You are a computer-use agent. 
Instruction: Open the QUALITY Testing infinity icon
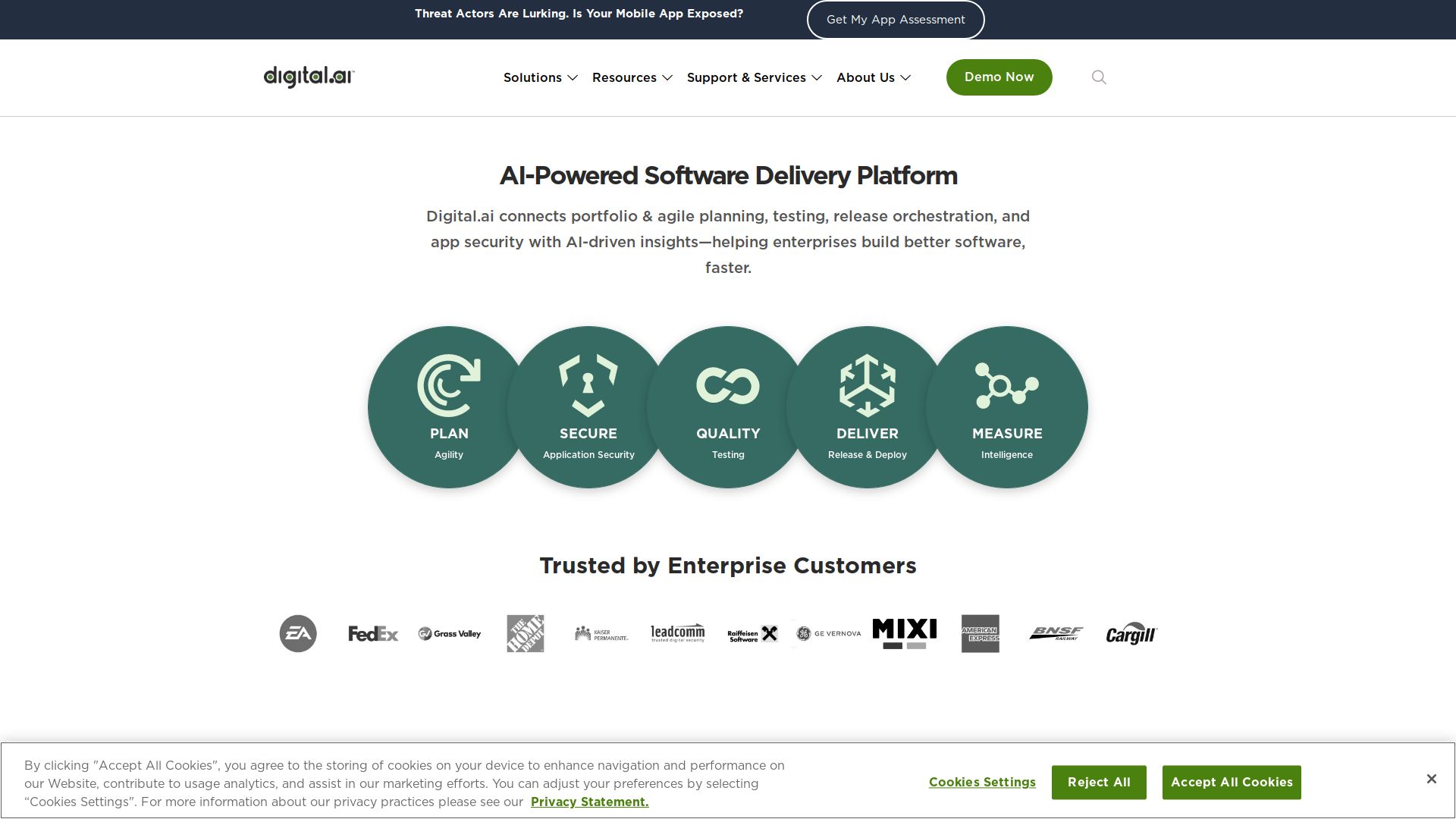727,386
